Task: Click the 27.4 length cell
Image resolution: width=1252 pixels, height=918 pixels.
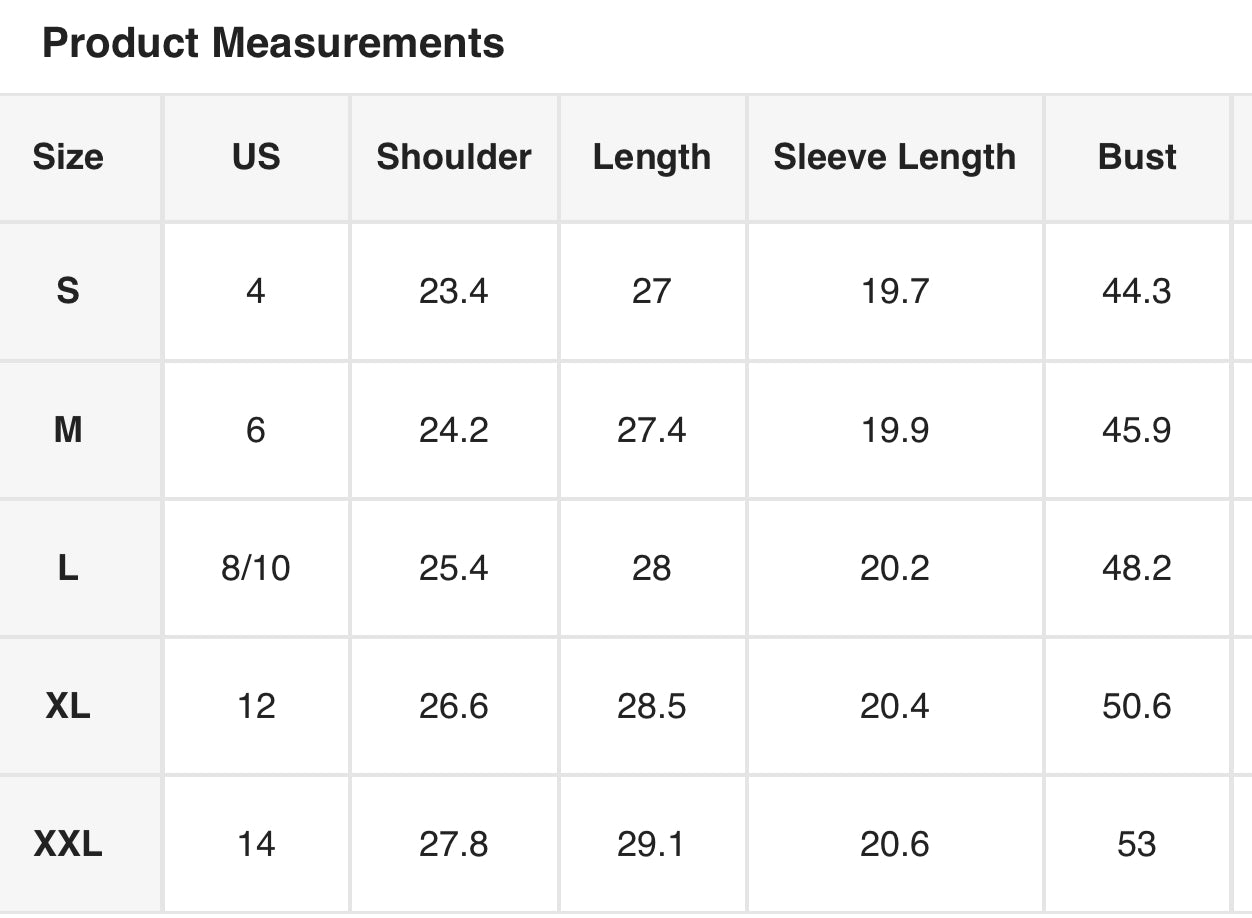Action: point(652,430)
